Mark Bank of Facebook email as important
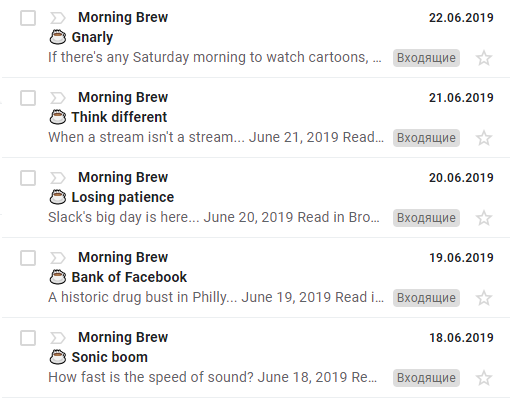The height and width of the screenshot is (400, 512). coord(58,258)
